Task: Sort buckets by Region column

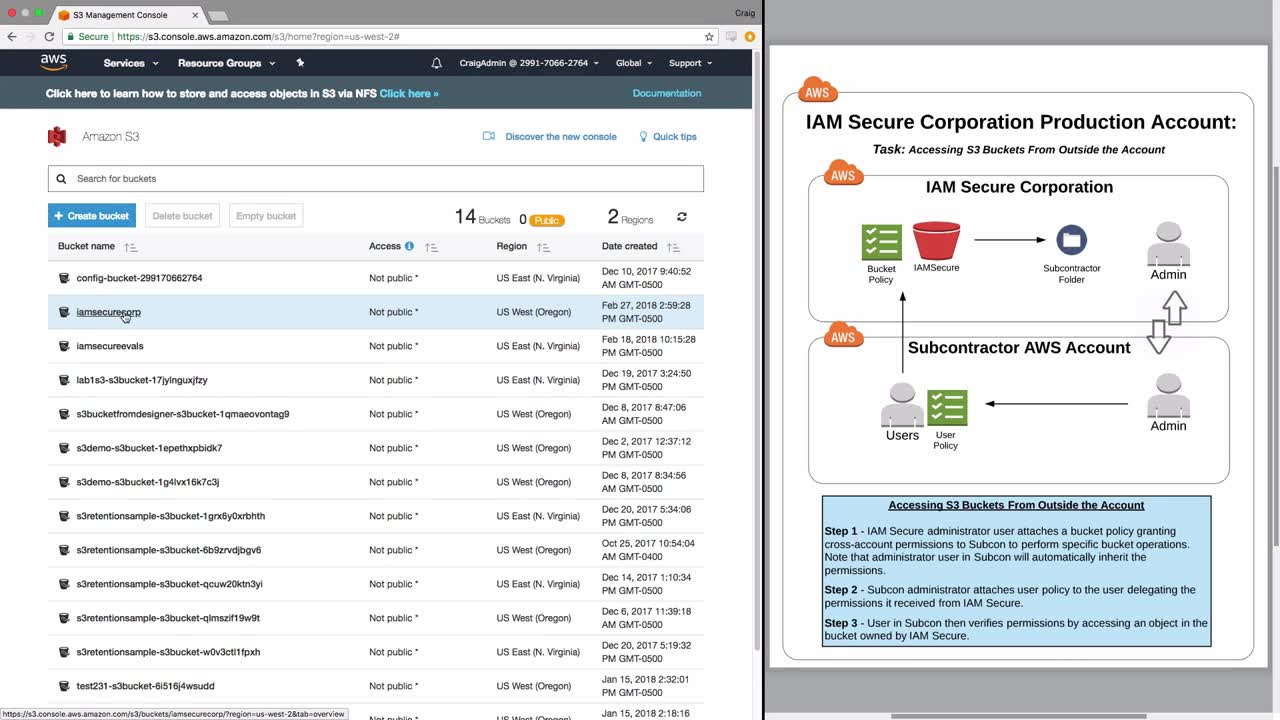Action: 543,247
